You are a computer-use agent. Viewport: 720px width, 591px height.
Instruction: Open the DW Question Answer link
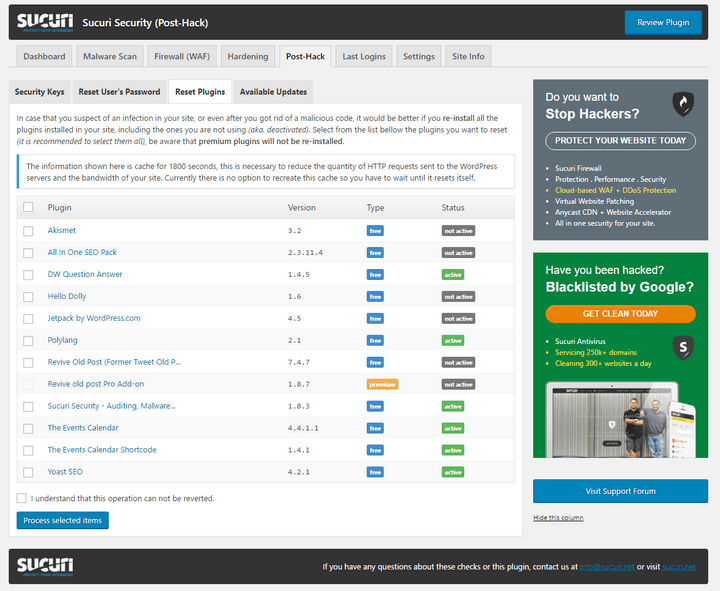85,274
